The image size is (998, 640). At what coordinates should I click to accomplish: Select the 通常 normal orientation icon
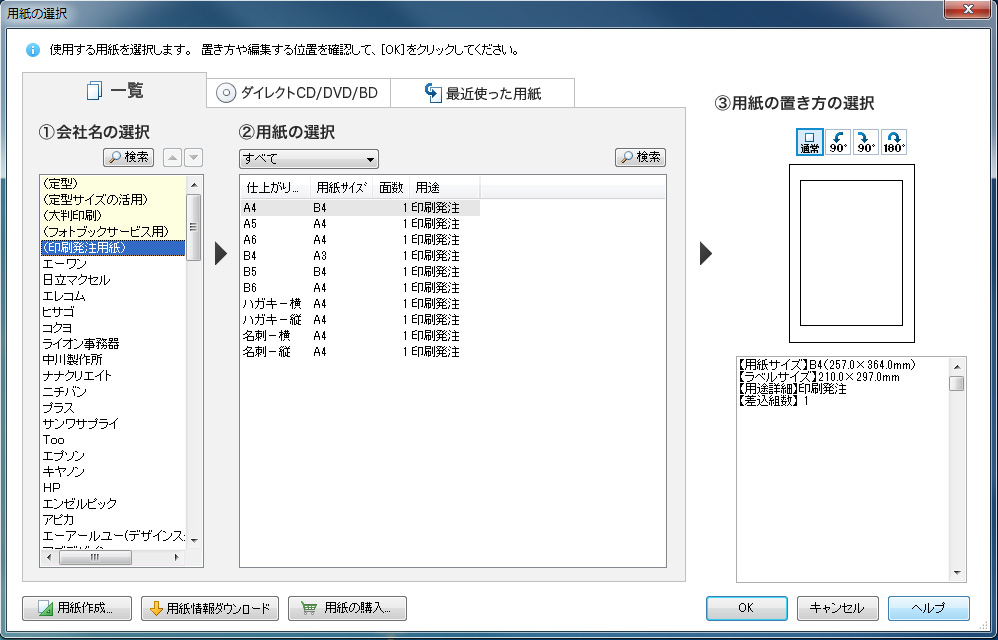click(810, 142)
